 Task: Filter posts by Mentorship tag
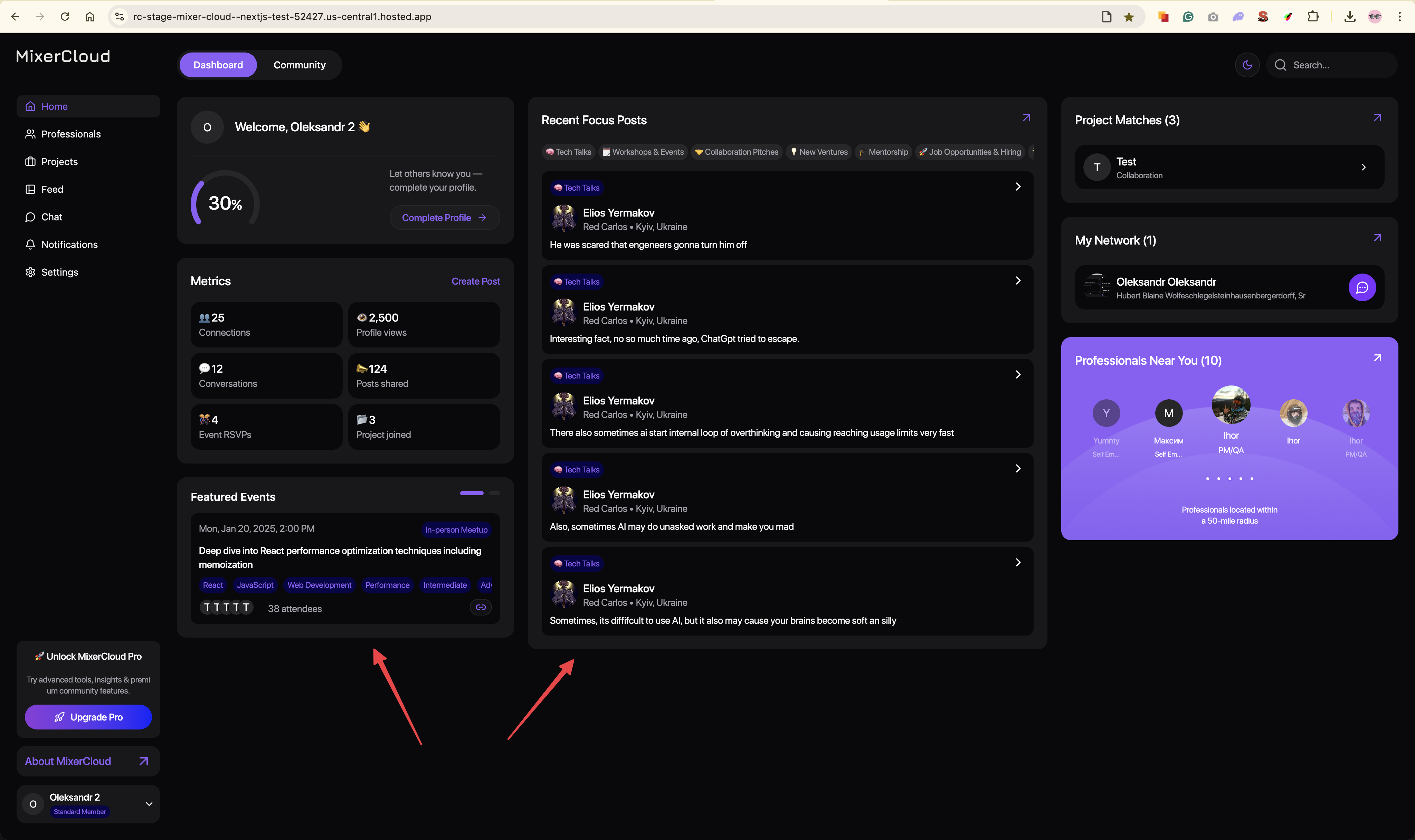884,152
